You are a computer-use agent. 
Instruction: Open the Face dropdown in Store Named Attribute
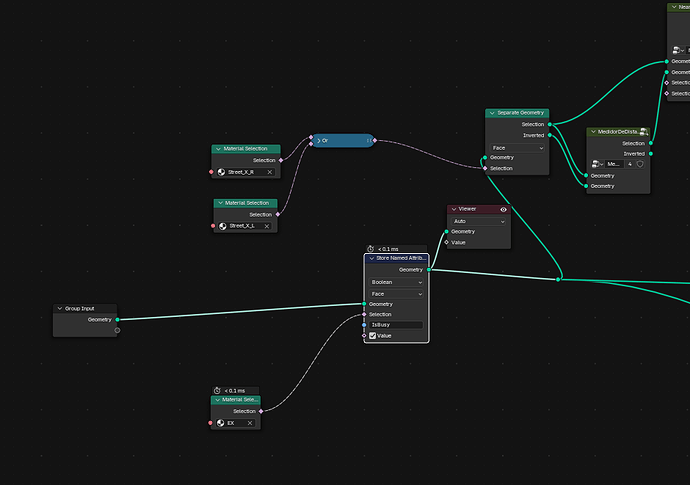(396, 294)
